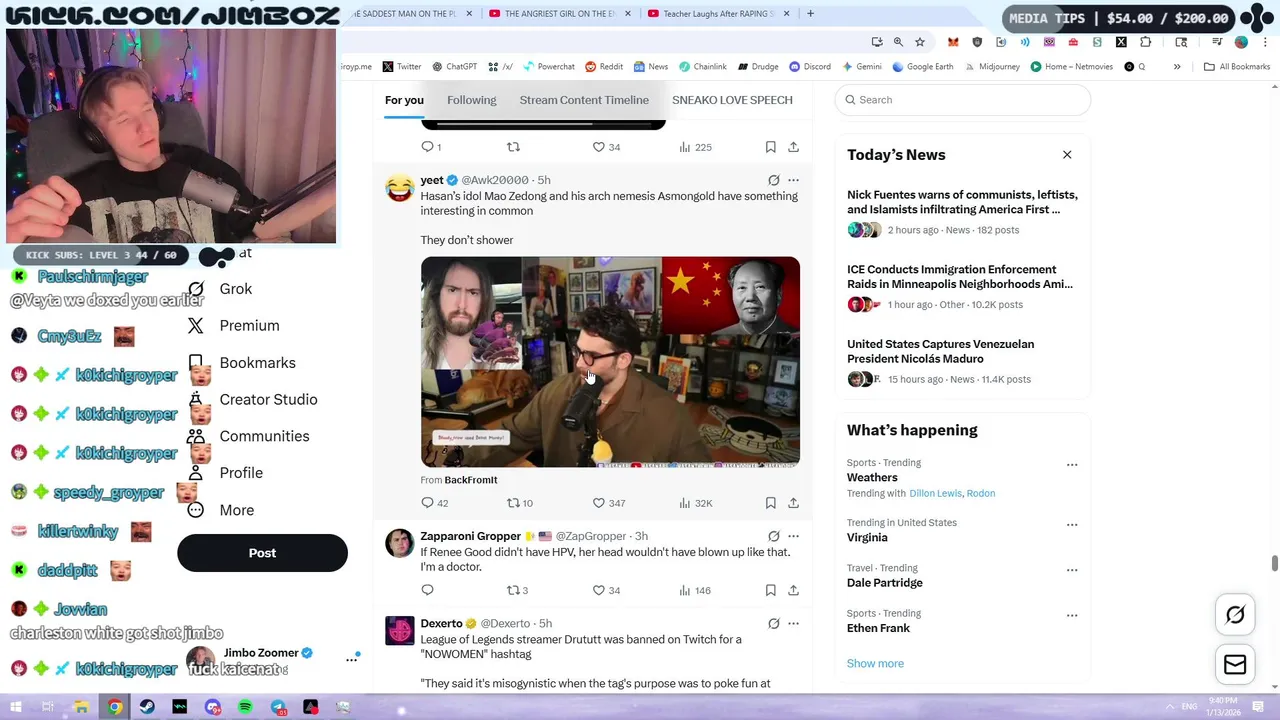
Task: Open Steam from the taskbar
Action: coord(147,707)
